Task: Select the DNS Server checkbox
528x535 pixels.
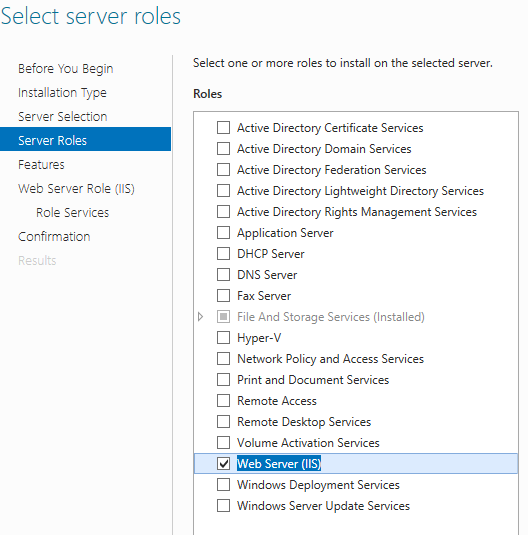Action: [223, 275]
